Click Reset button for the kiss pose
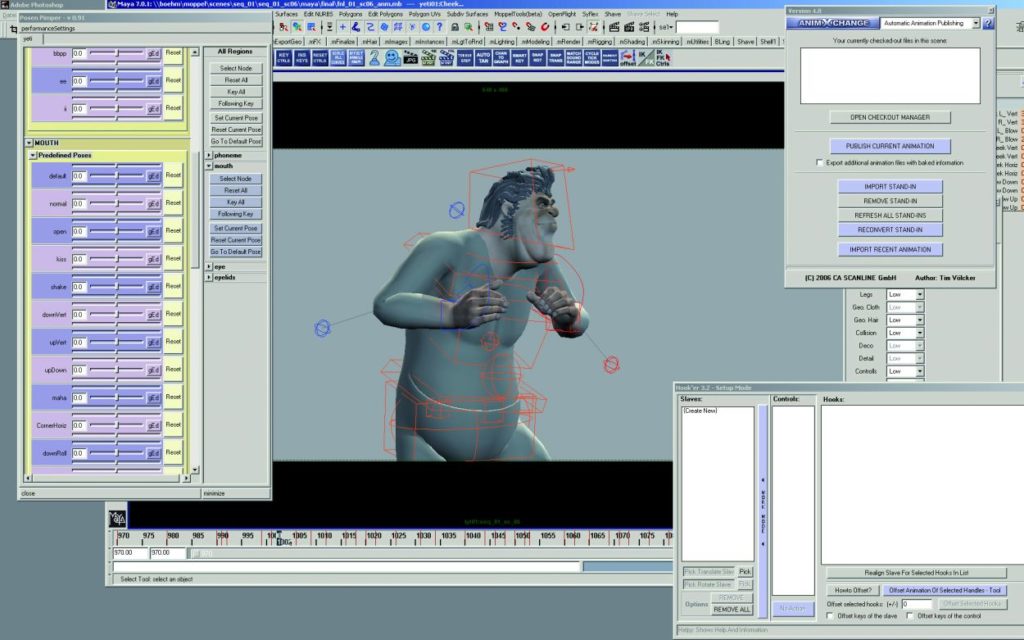Screen dimensions: 1024x640 pos(173,259)
